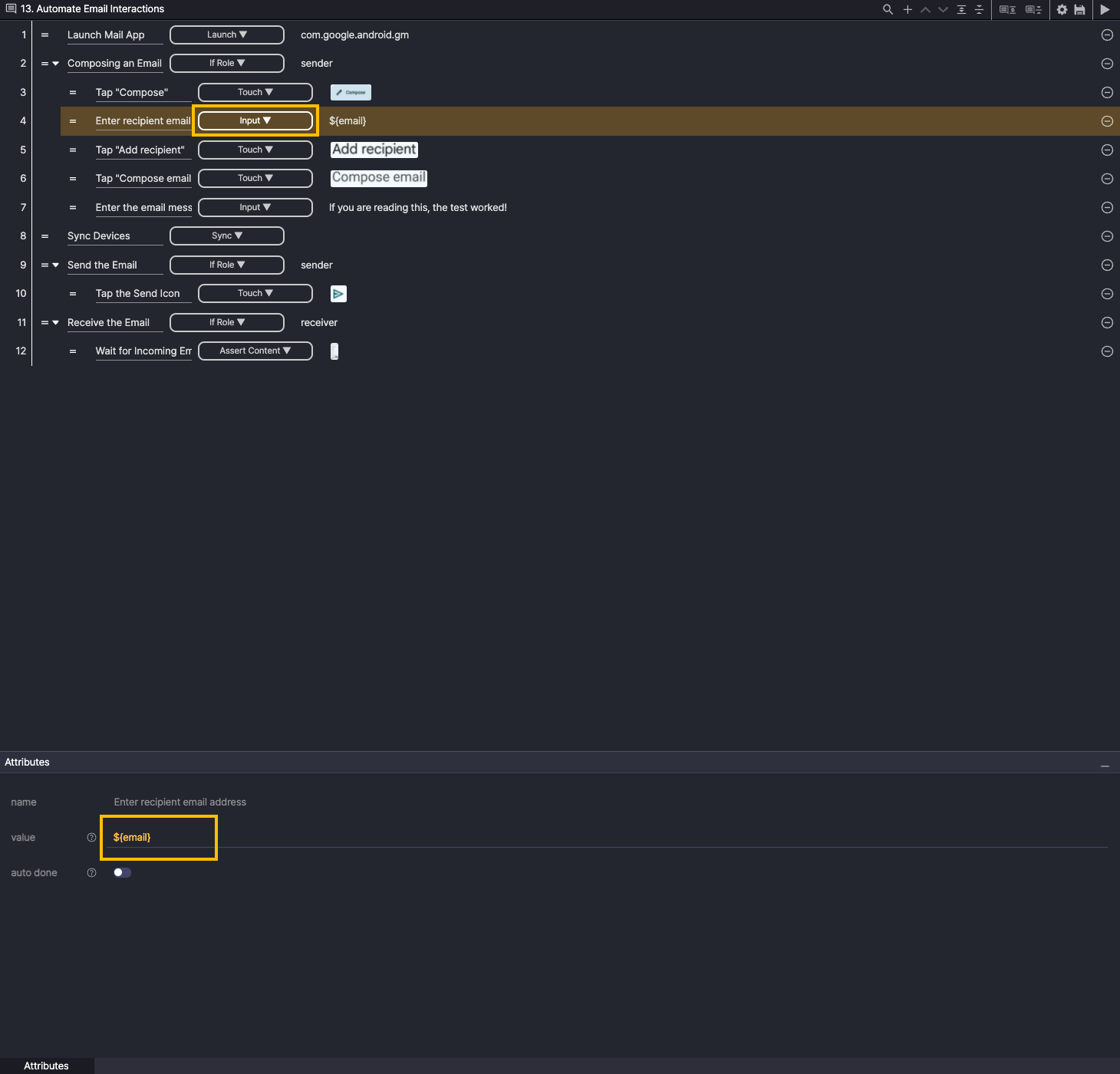Run the script with the play button
Image resolution: width=1120 pixels, height=1074 pixels.
(1105, 10)
